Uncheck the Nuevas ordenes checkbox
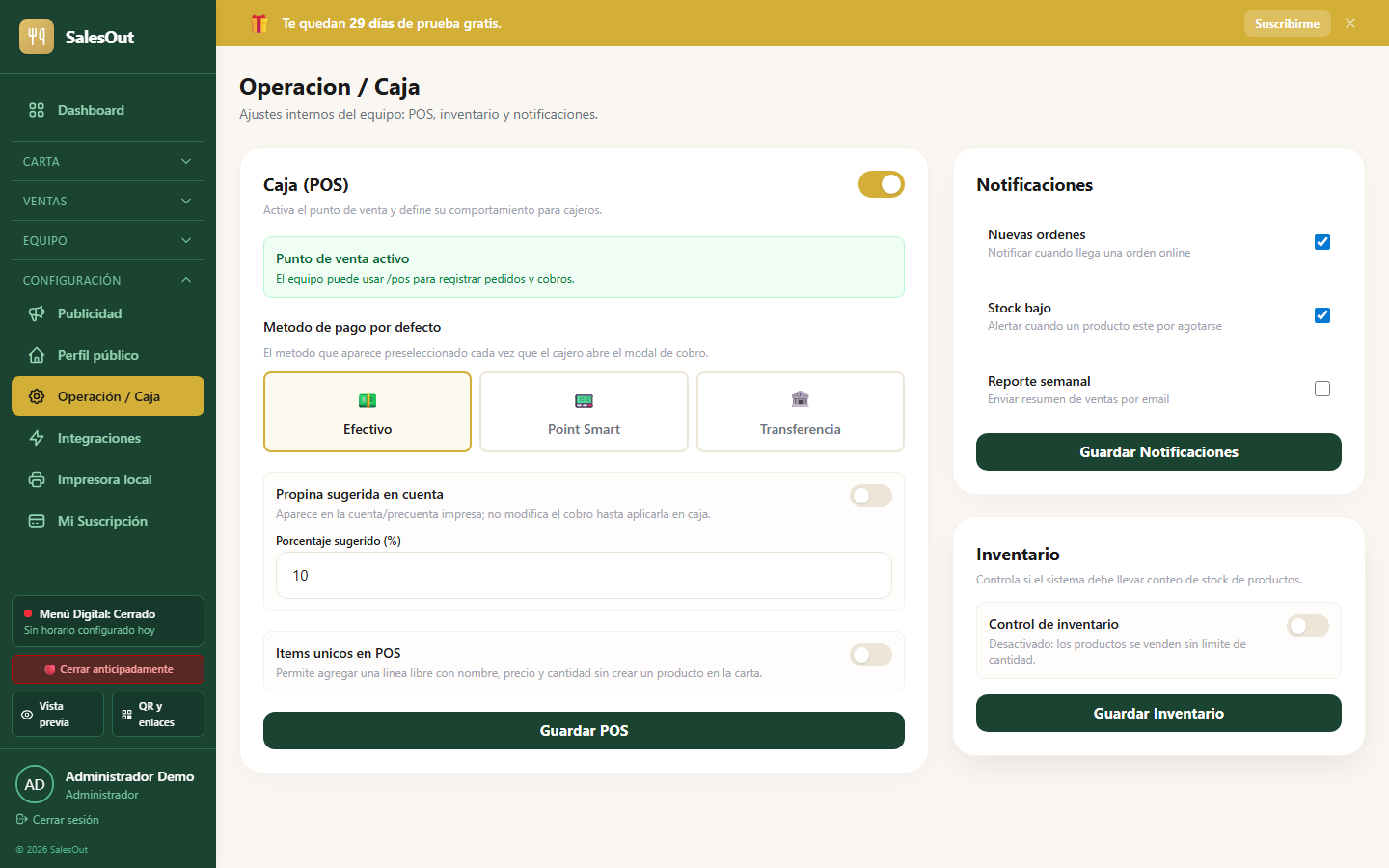Image resolution: width=1389 pixels, height=868 pixels. coord(1322,242)
